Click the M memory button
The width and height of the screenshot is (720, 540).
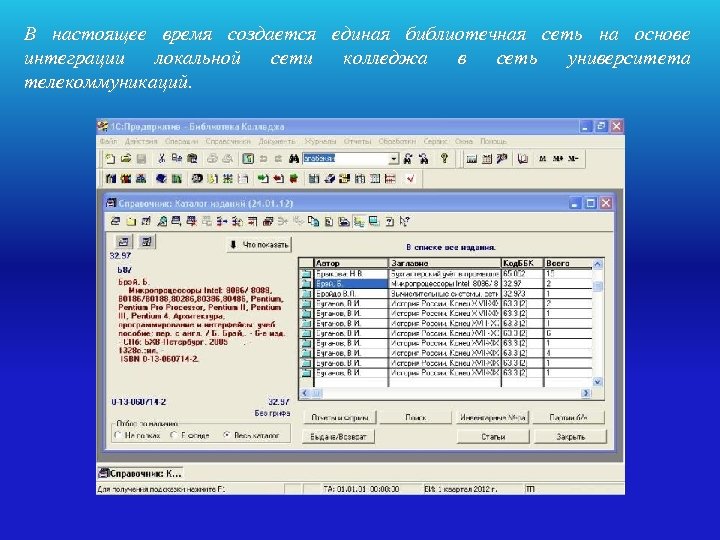pos(542,158)
